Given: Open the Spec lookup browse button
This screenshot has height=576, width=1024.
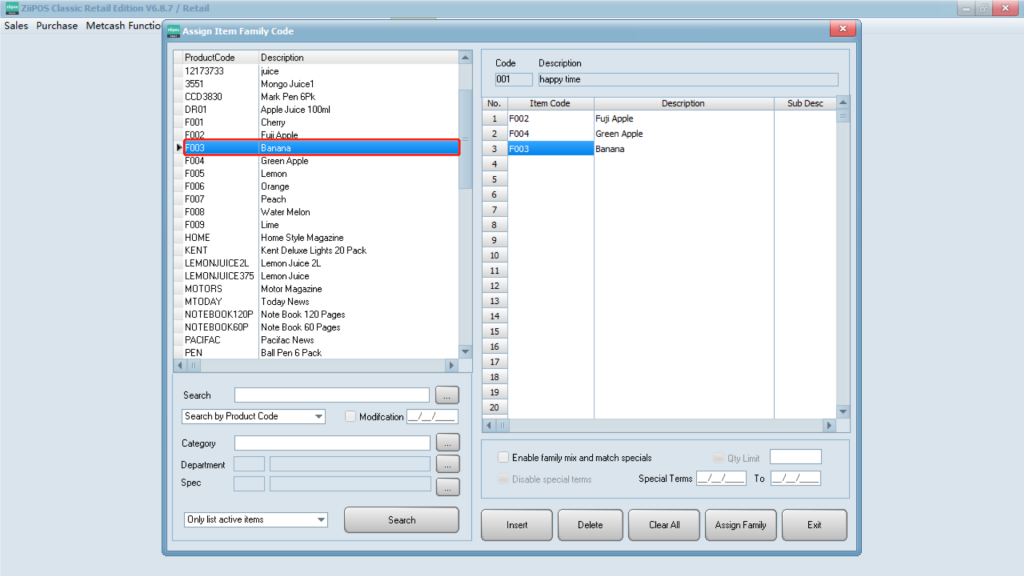Looking at the screenshot, I should [447, 487].
